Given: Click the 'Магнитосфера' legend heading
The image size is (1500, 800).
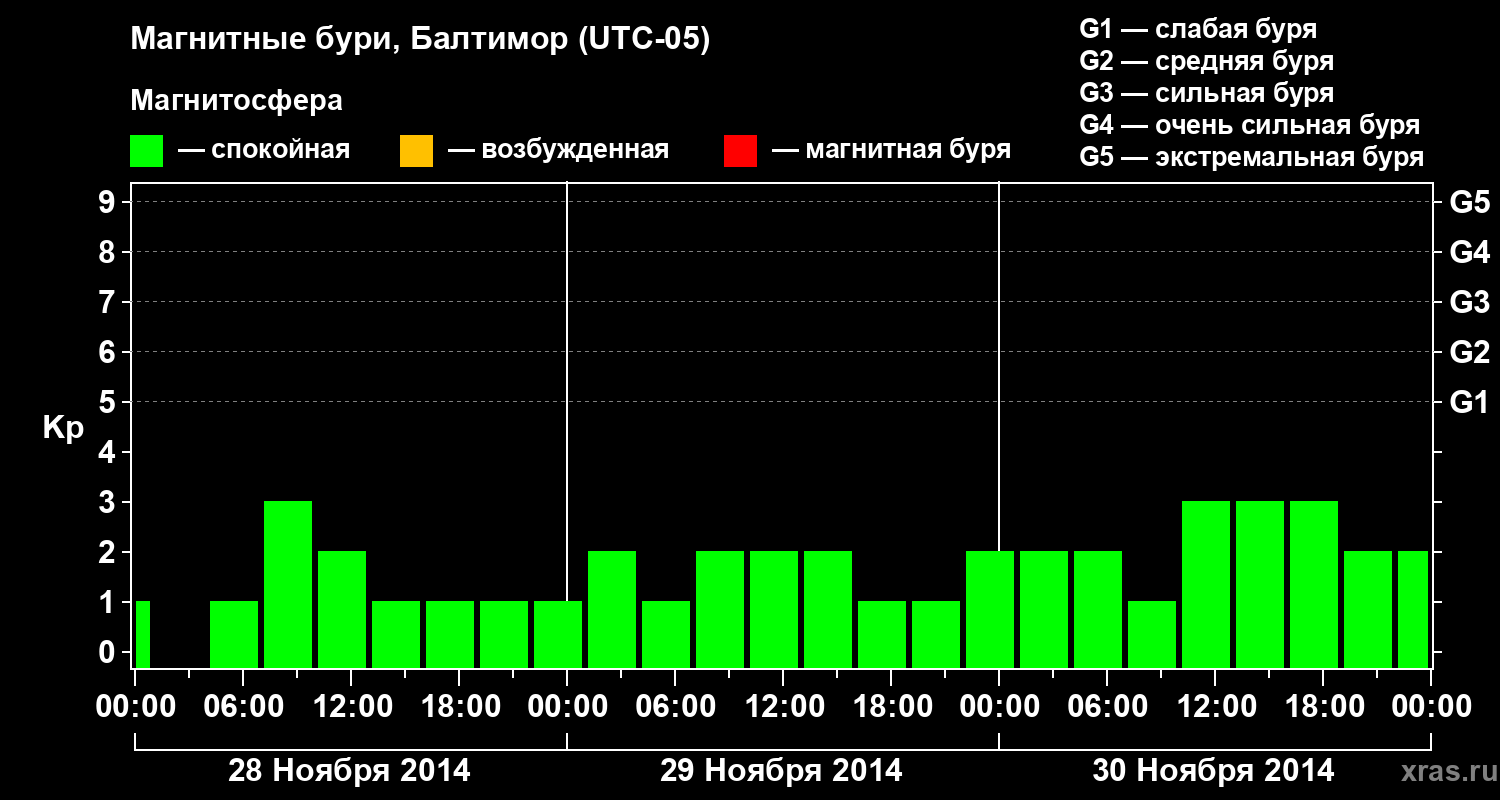Looking at the screenshot, I should point(236,101).
